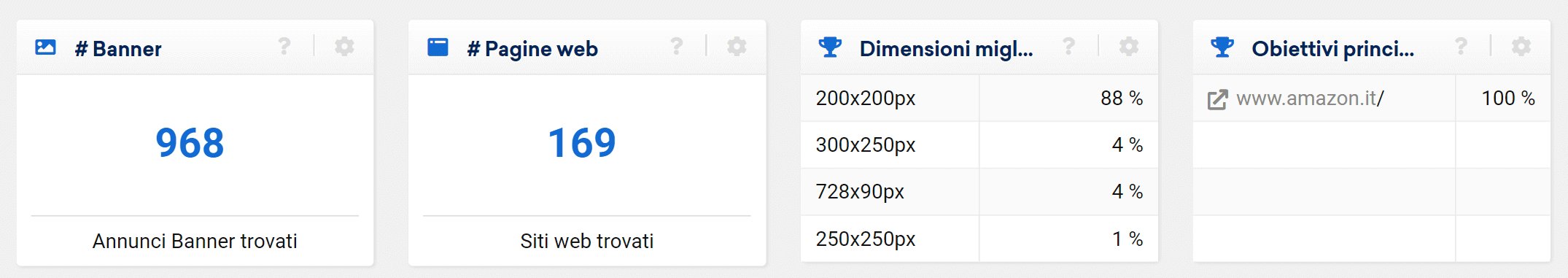Open help for Obiettivi principali widget

(1462, 47)
